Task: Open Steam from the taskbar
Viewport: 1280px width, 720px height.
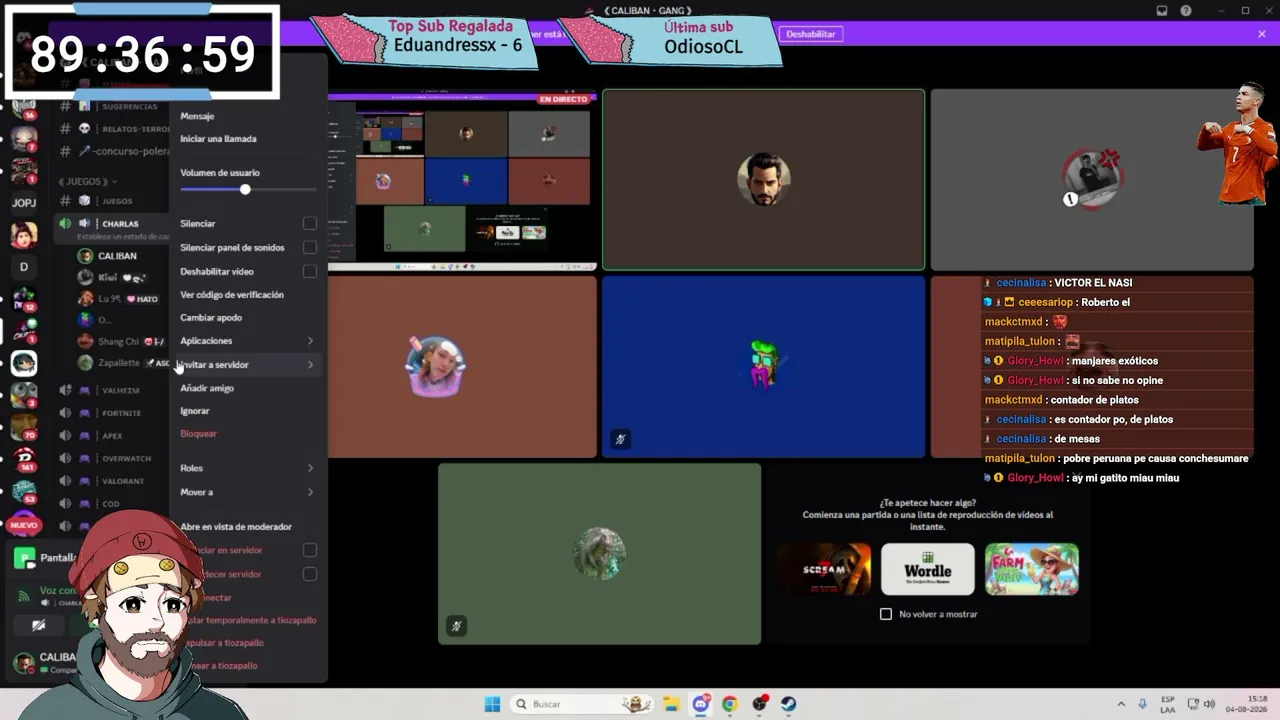Action: click(x=788, y=704)
